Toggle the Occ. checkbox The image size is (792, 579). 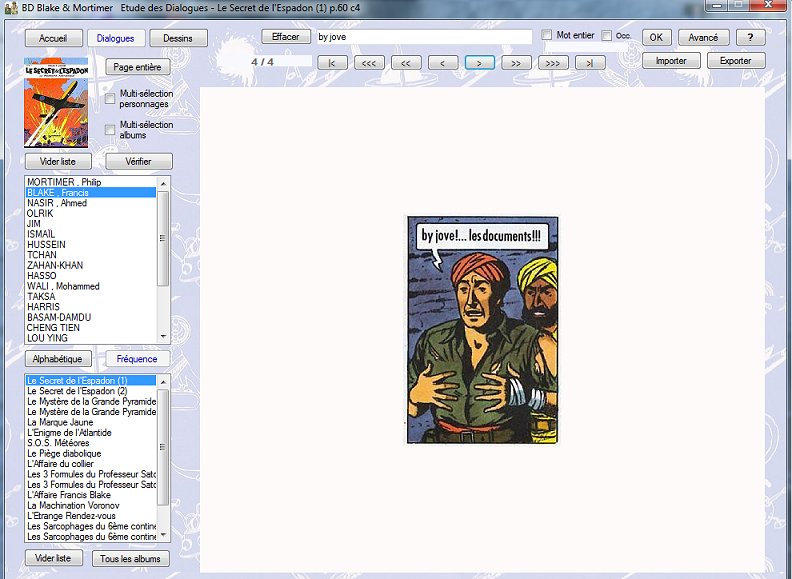coord(607,35)
